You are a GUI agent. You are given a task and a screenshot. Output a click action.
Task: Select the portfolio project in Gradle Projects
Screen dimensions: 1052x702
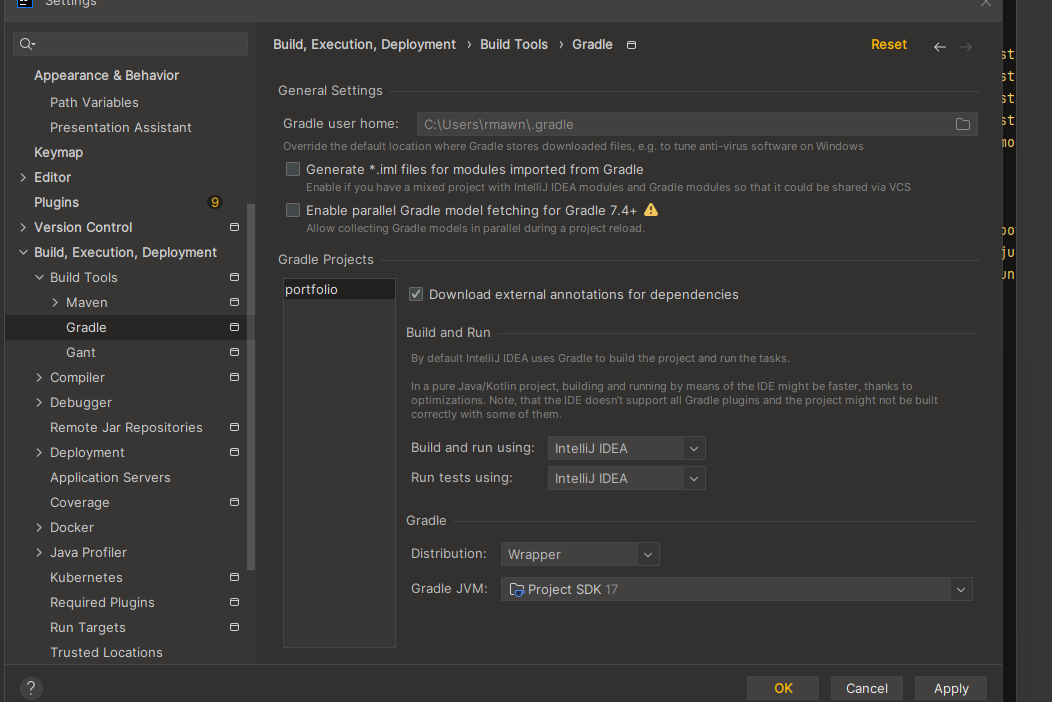339,289
